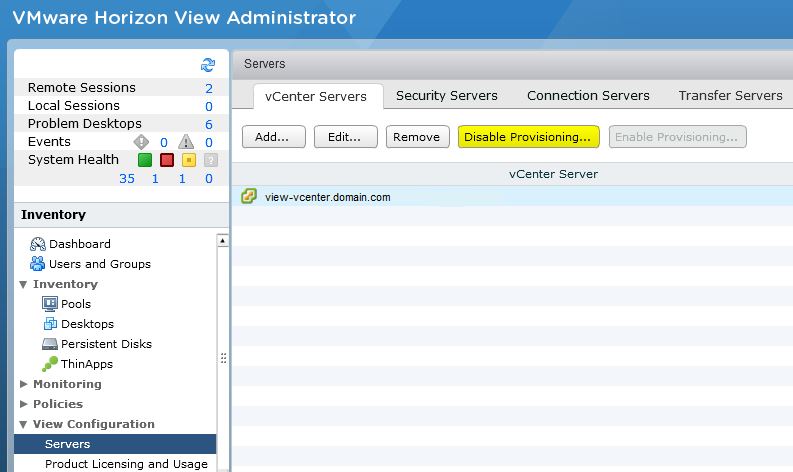Open the Pools icon in tree
This screenshot has width=793, height=472.
[50, 304]
